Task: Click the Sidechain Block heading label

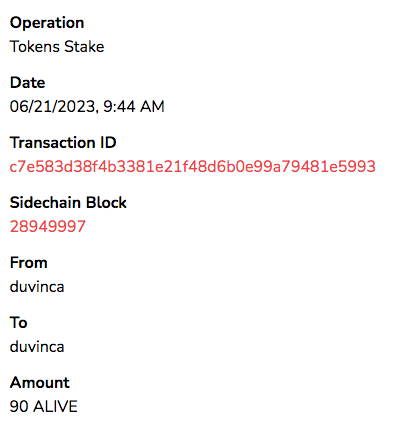Action: (x=68, y=203)
